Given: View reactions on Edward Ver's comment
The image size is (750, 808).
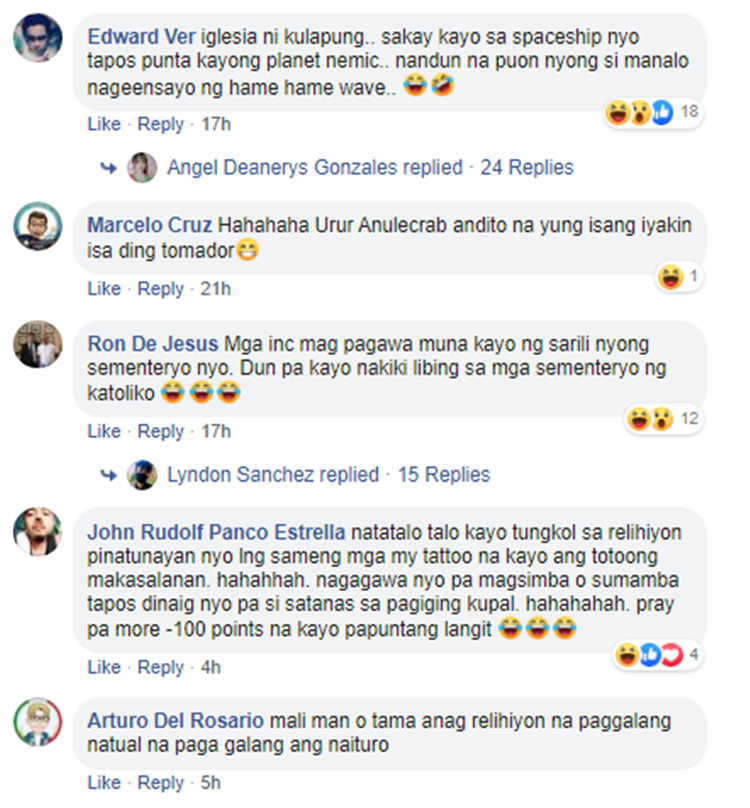Looking at the screenshot, I should (x=653, y=112).
